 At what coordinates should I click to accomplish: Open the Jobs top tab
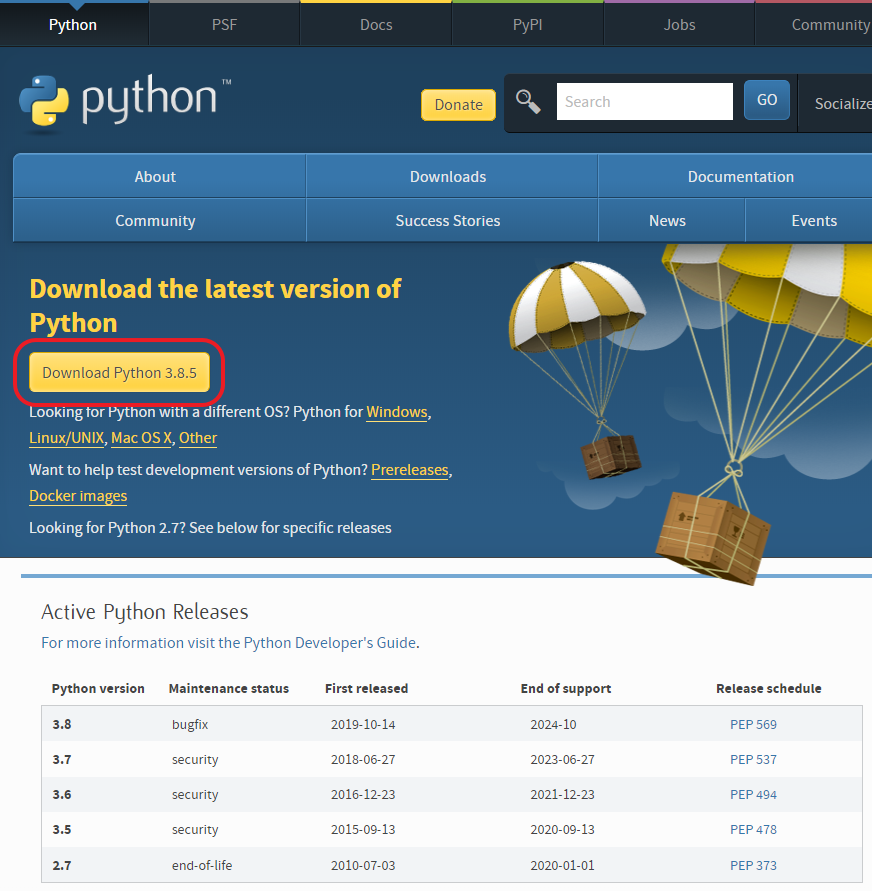tap(679, 24)
